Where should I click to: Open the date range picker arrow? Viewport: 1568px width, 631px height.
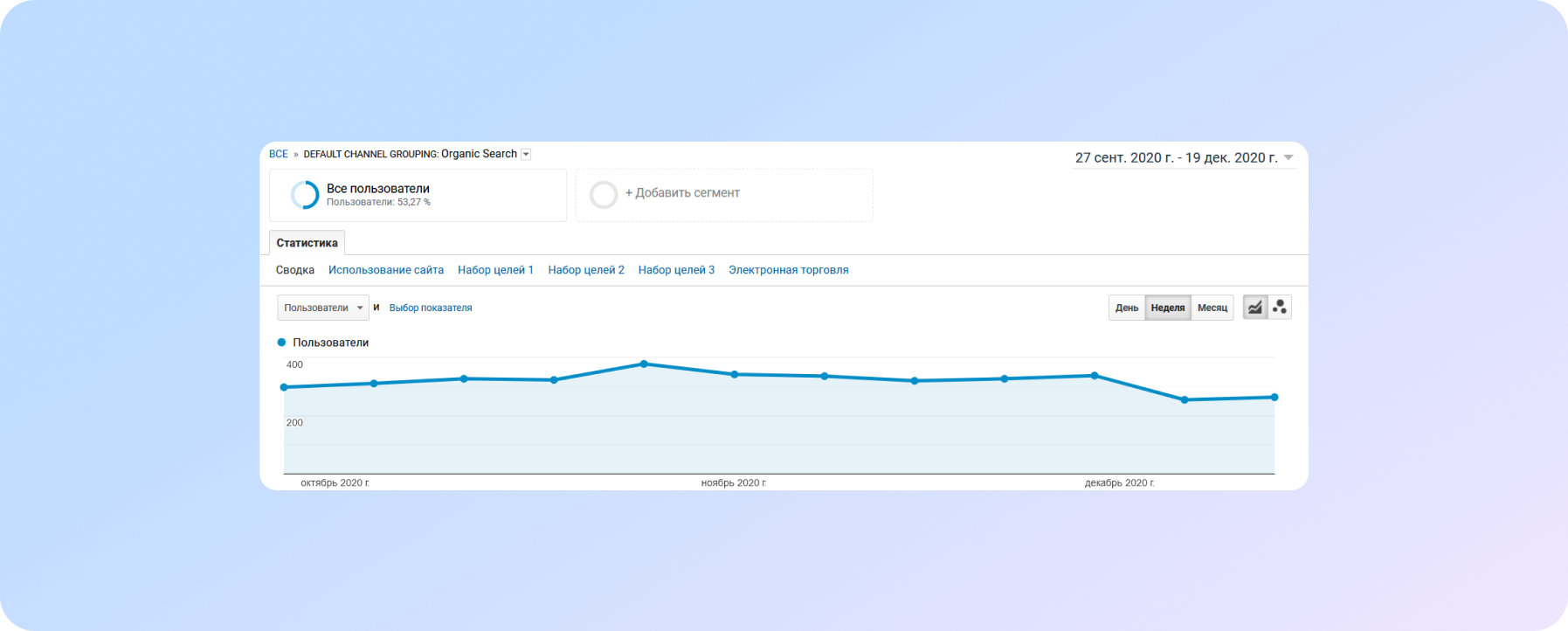(x=1288, y=158)
